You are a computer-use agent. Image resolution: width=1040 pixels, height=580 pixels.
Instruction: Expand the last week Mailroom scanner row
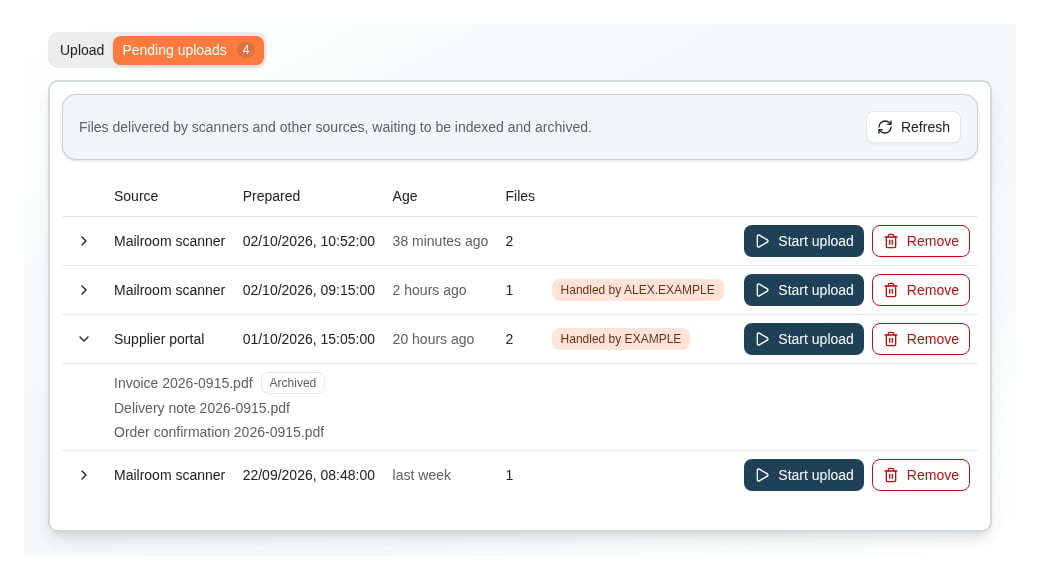(x=84, y=475)
